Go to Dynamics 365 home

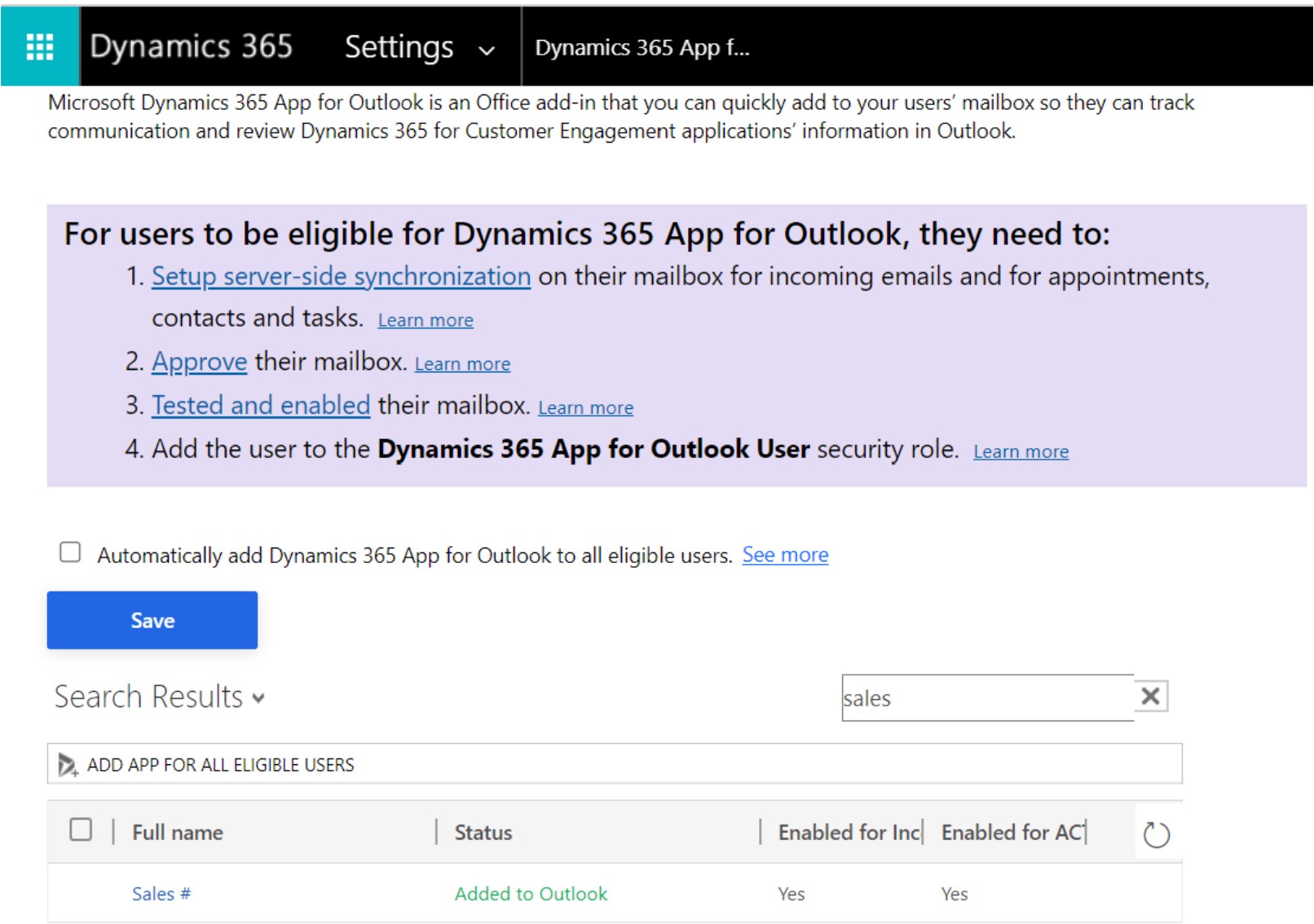point(192,47)
